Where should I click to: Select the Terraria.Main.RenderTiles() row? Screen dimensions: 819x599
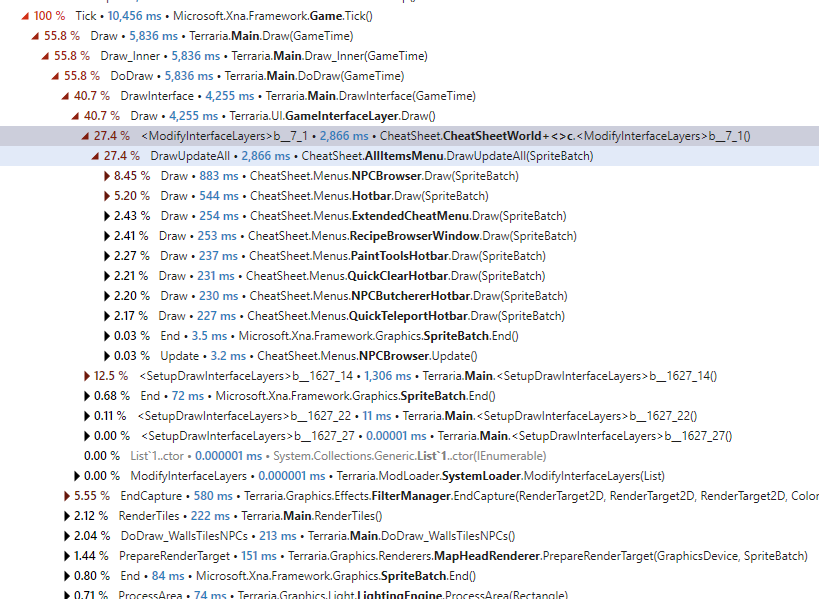point(410,516)
